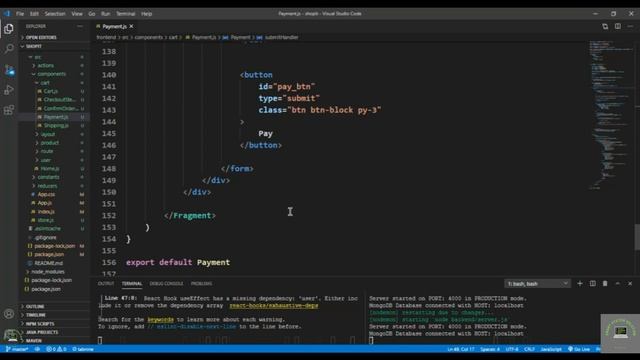Switch to the Debug Console panel tab

pos(166,283)
